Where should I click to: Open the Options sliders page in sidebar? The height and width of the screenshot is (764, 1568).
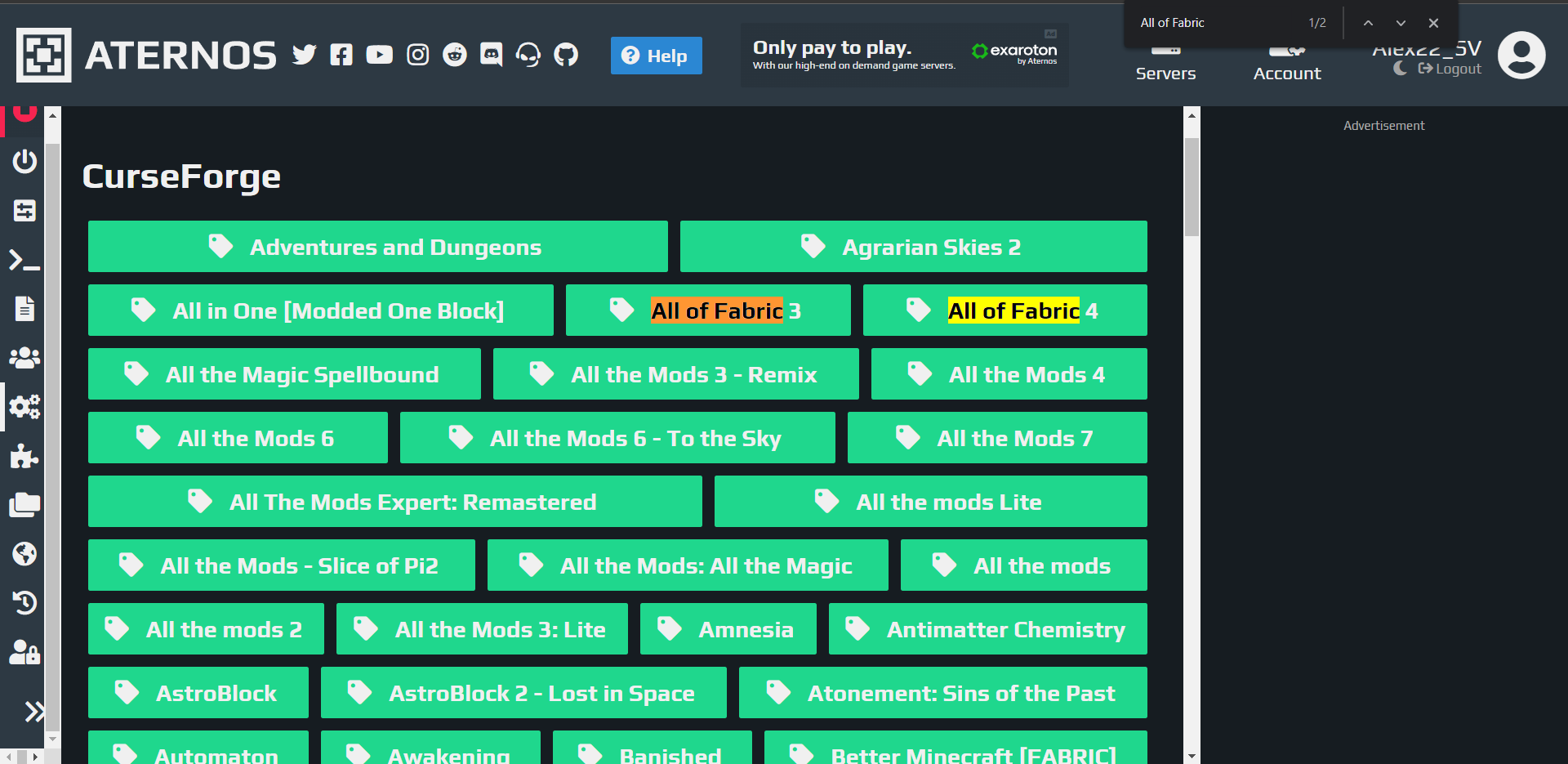coord(24,211)
